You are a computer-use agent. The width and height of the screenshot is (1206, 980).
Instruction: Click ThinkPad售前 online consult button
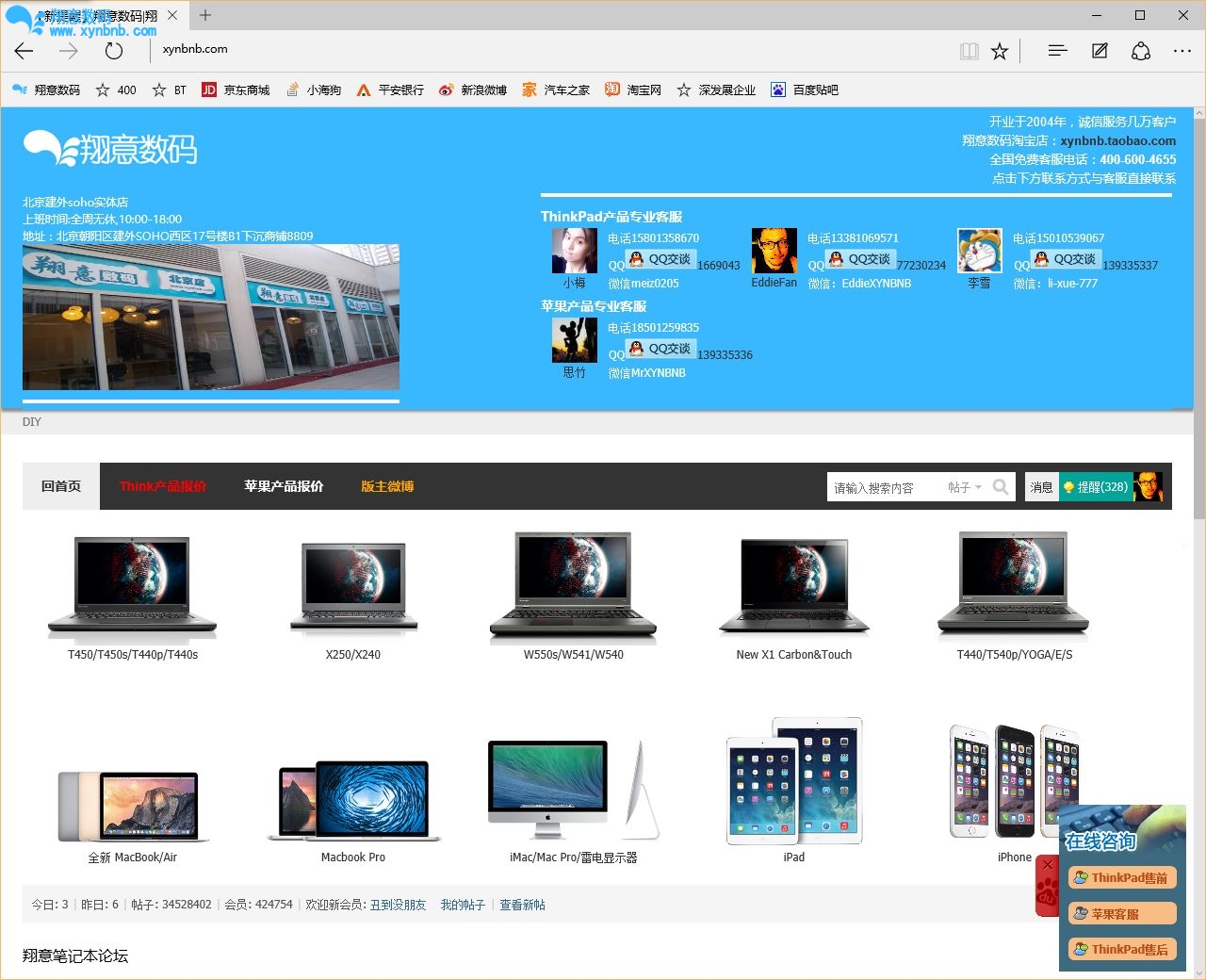click(1122, 877)
